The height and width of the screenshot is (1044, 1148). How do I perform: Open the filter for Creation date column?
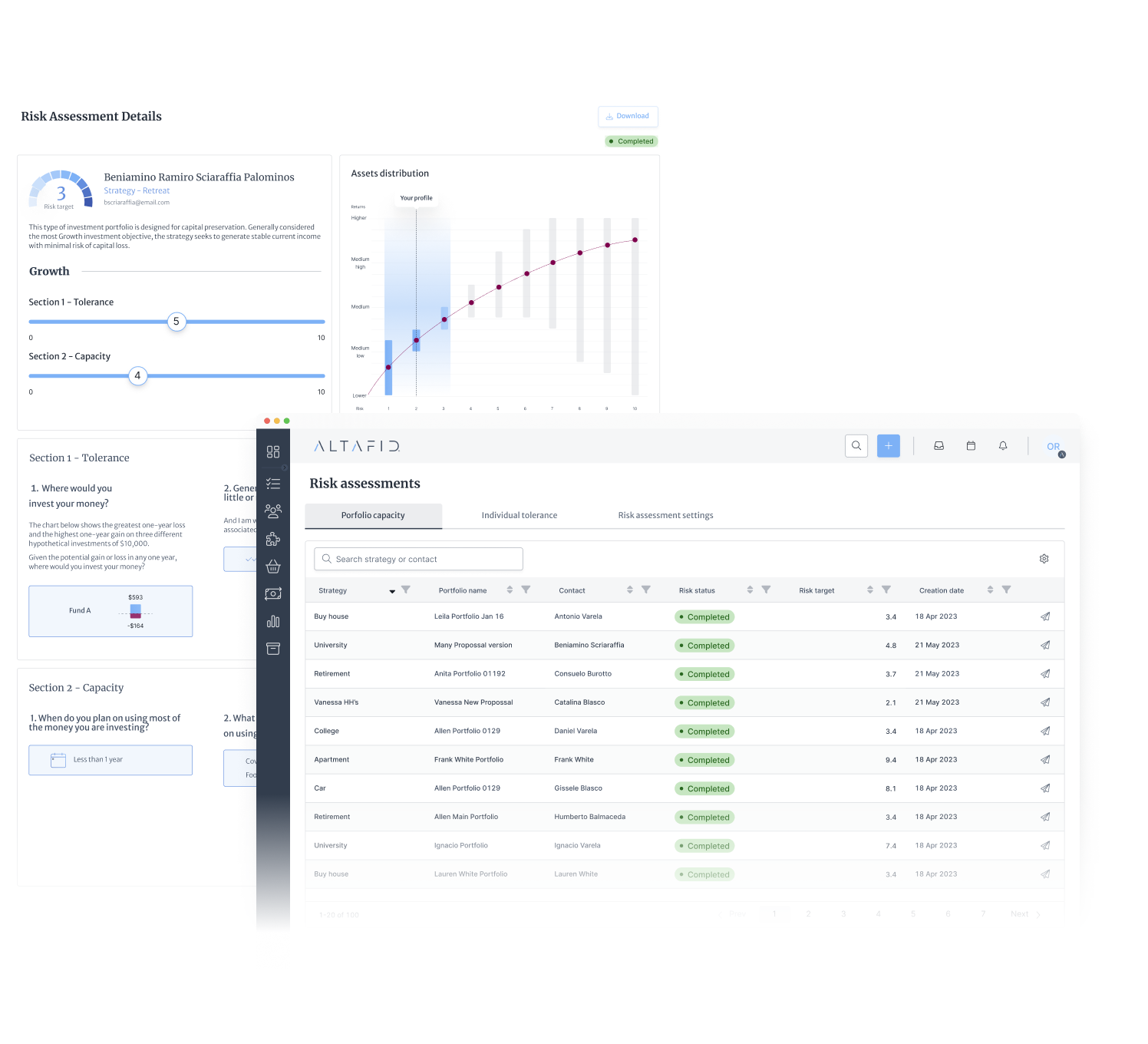pos(1006,590)
